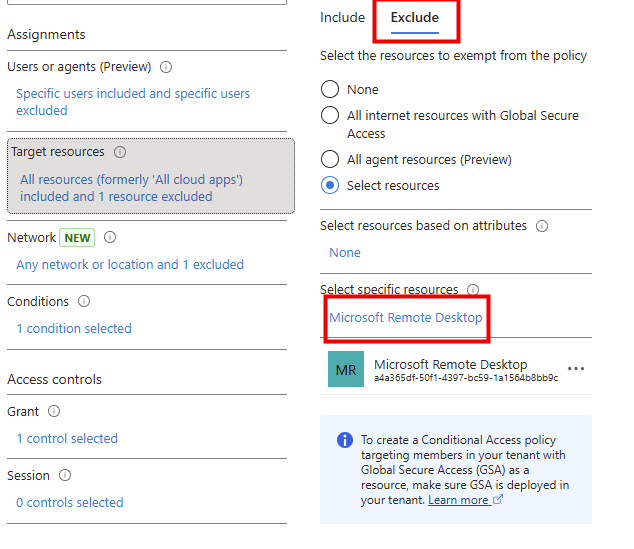Choose All internet resources with Global Secure Access
Viewport: 634px width, 549px height.
point(330,115)
